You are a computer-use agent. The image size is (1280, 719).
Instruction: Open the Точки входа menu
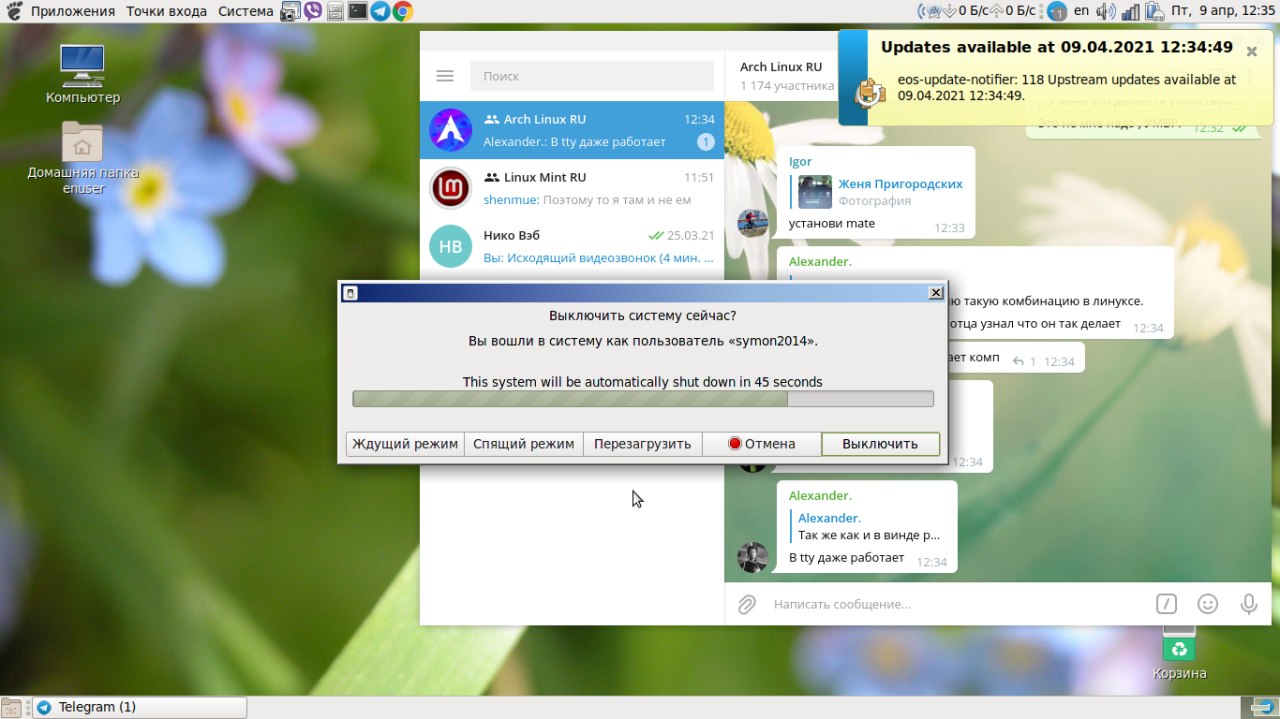167,12
